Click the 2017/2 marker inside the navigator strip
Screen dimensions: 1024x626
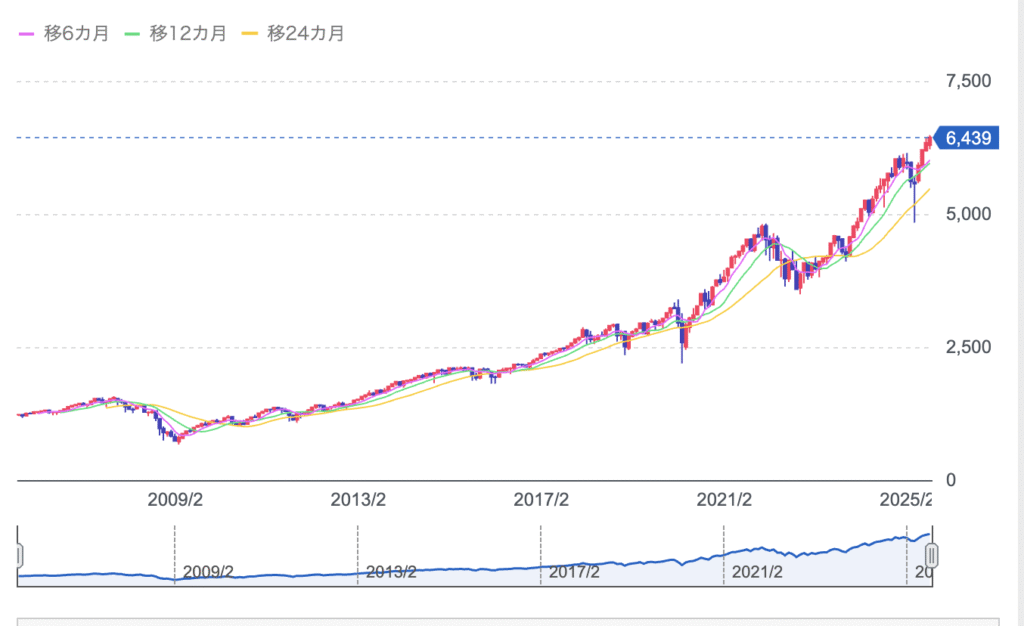574,572
